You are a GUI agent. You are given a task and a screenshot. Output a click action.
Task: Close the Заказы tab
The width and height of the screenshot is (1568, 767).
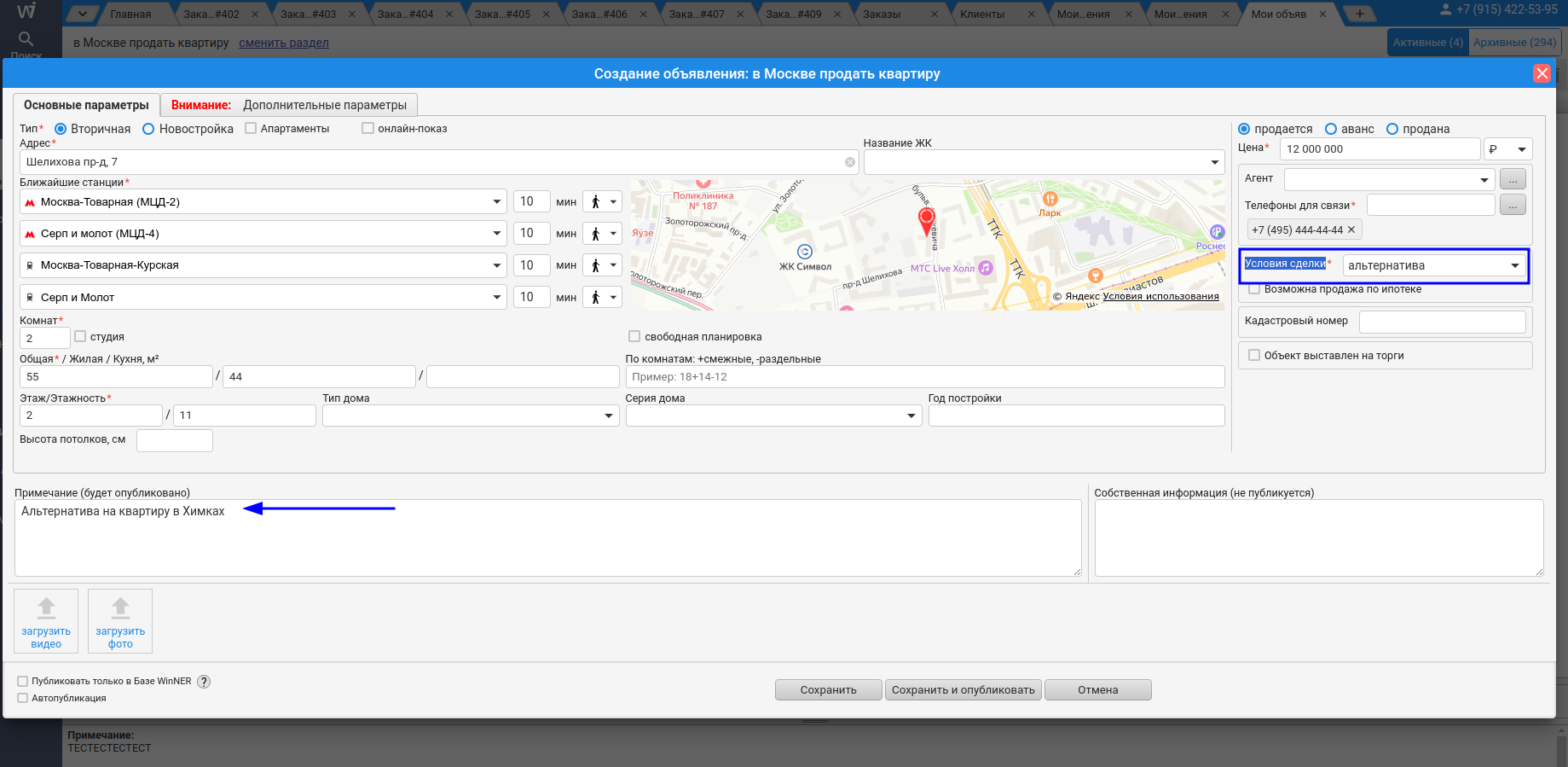(934, 14)
